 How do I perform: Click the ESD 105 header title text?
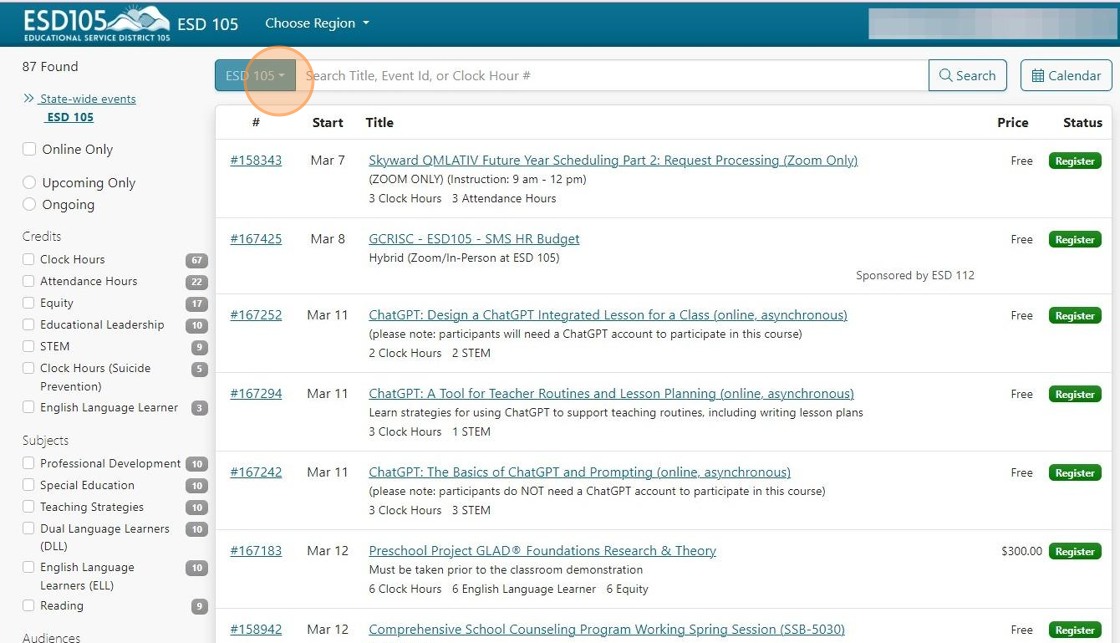[x=208, y=24]
